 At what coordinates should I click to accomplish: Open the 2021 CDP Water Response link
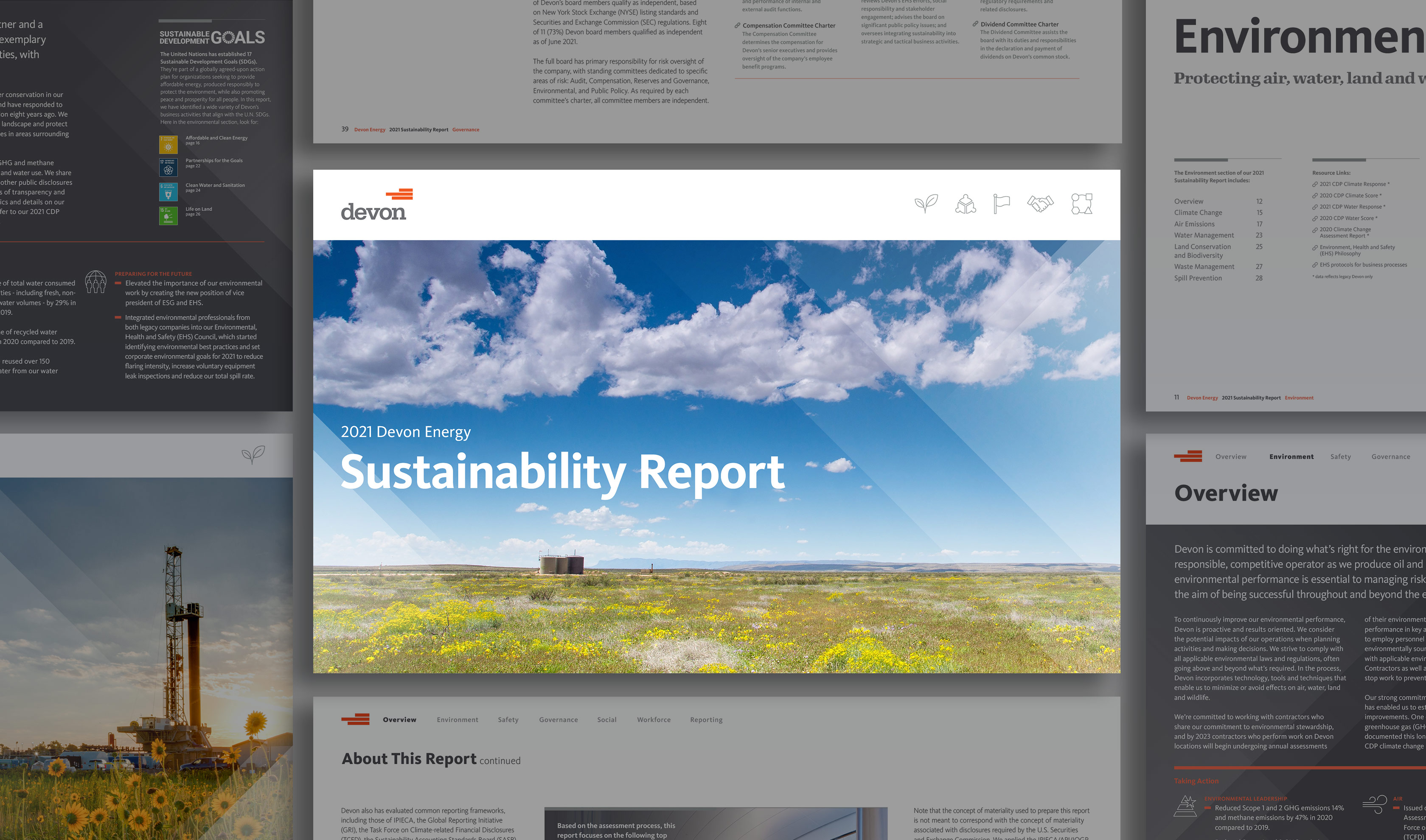click(1353, 207)
